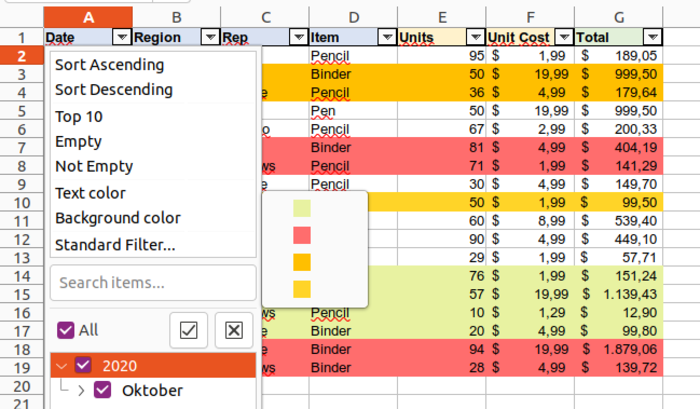Open the Region column filter dropdown
Screen dimensions: 700x409
point(209,37)
